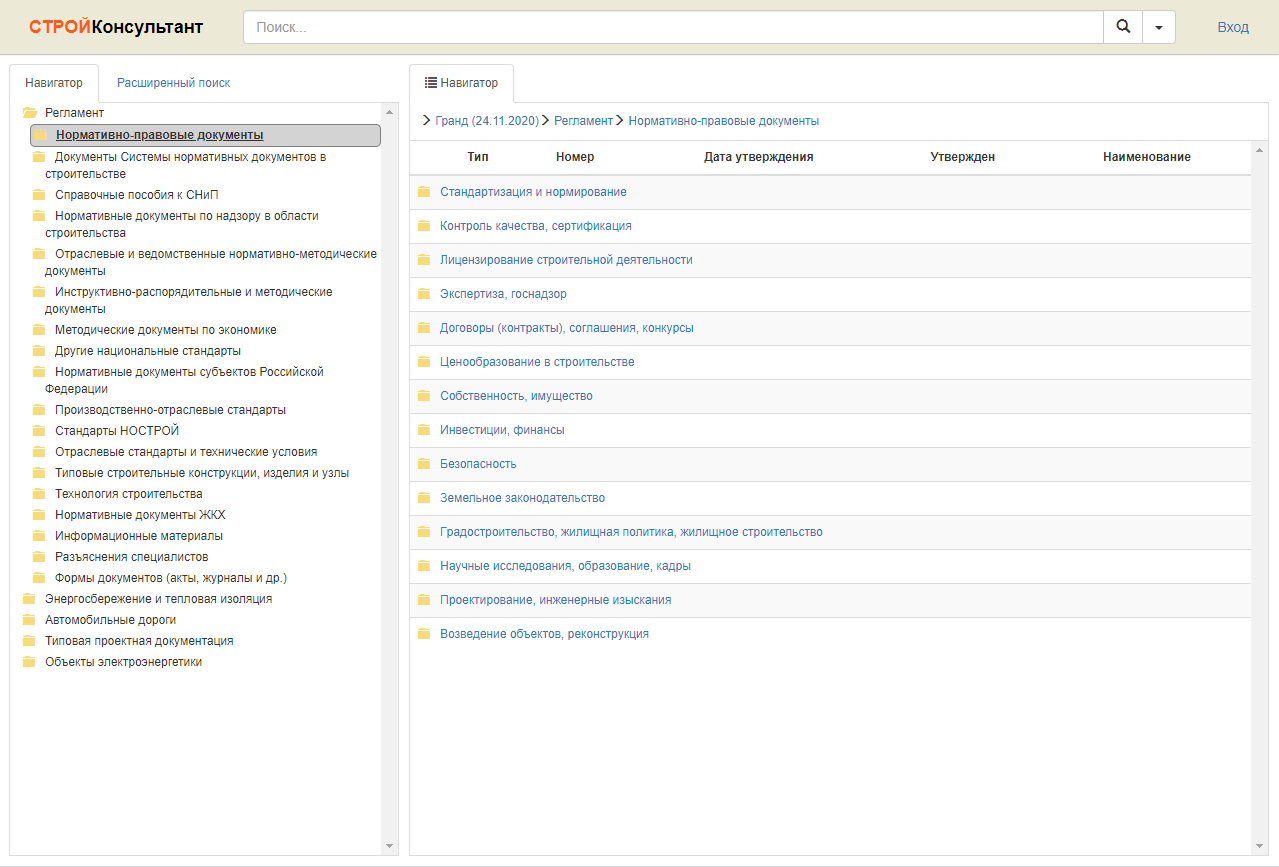Viewport: 1279px width, 867px height.
Task: Open the search options dropdown arrow
Action: coord(1158,27)
